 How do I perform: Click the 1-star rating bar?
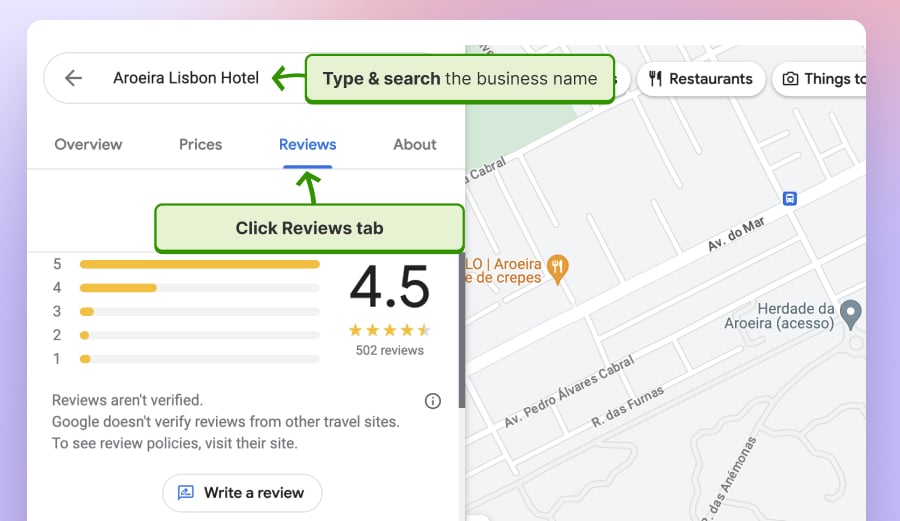pyautogui.click(x=199, y=359)
